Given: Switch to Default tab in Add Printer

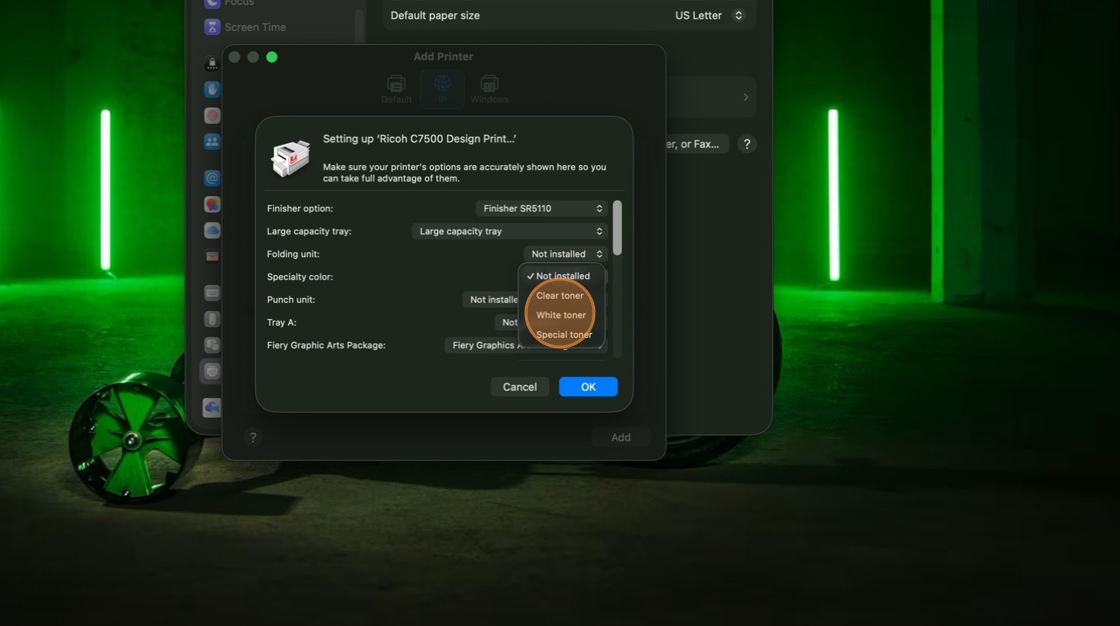Looking at the screenshot, I should click(396, 89).
